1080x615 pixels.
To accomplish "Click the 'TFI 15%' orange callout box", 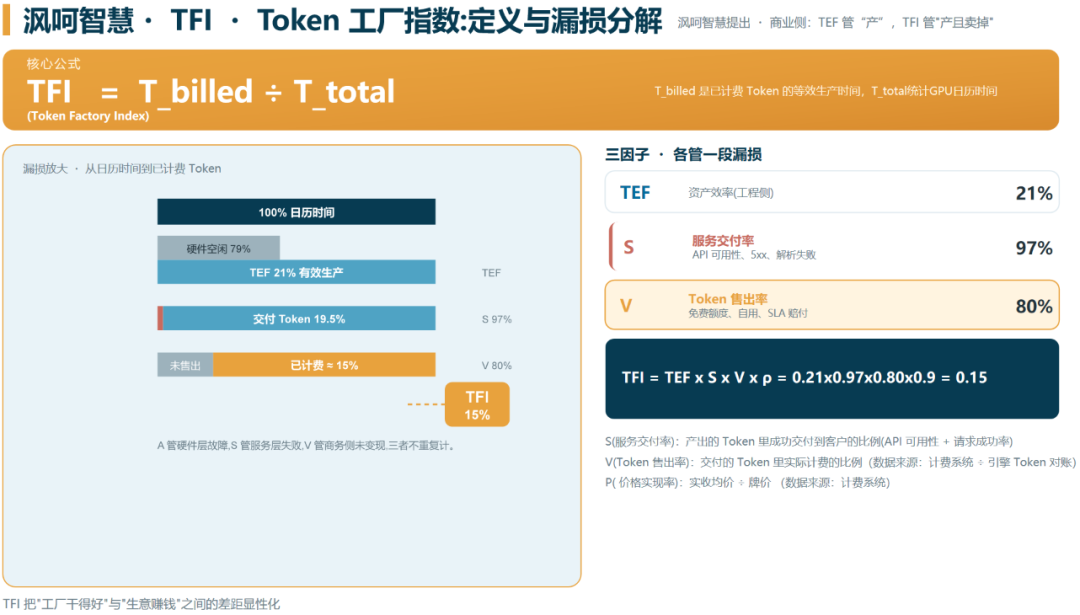I will coord(477,405).
